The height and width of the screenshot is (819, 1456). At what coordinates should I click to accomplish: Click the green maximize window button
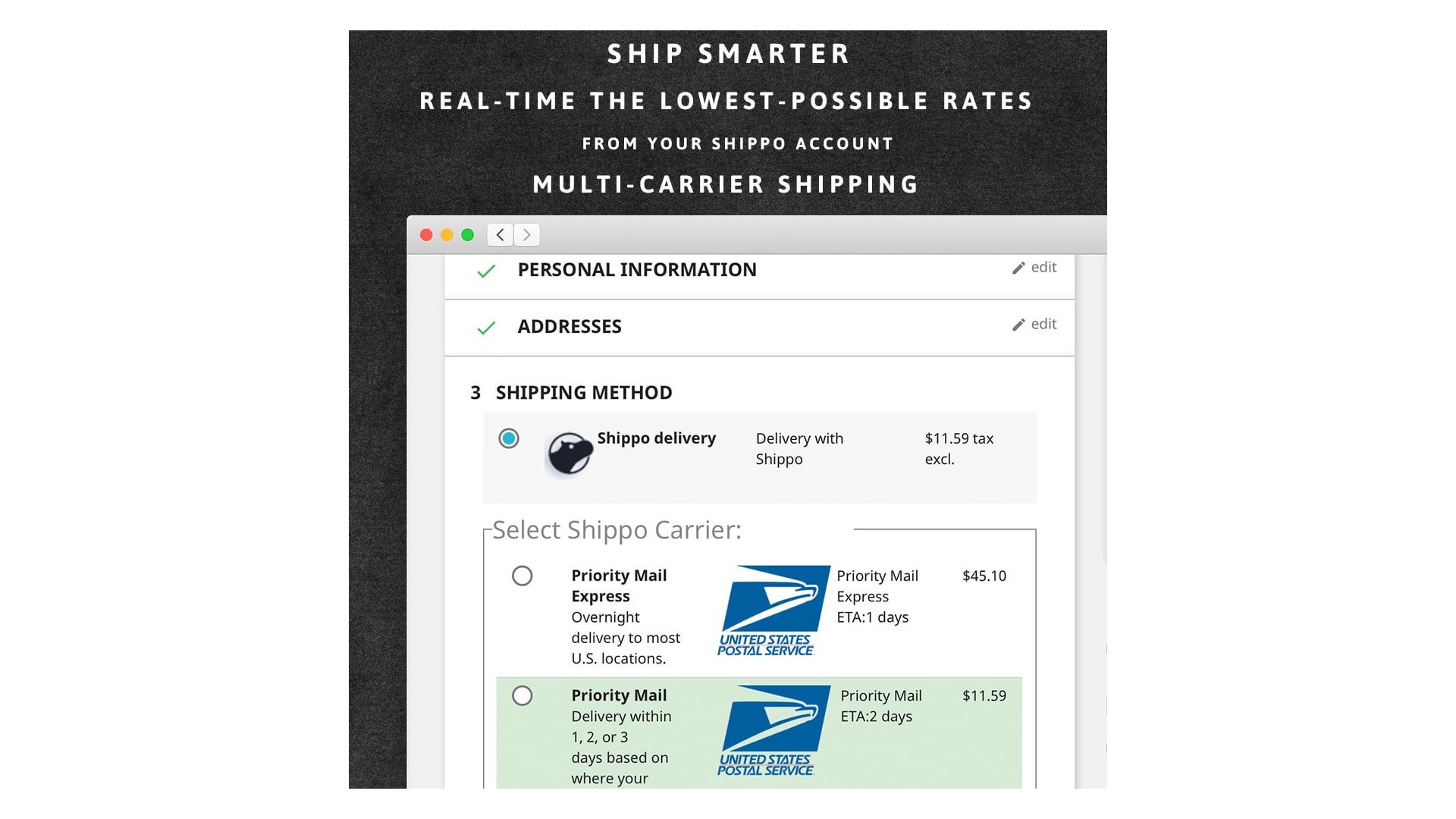(x=468, y=235)
